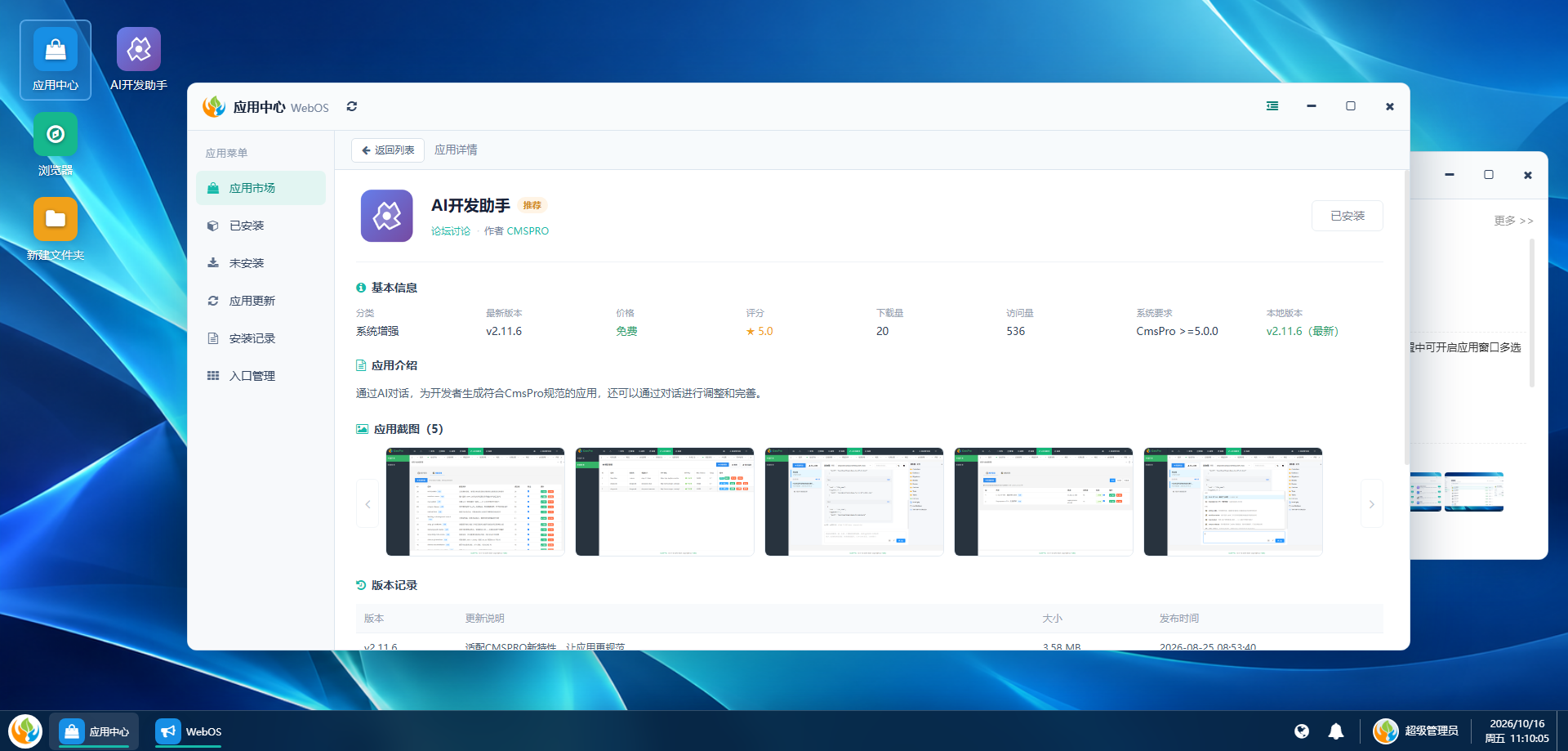The image size is (1568, 751).
Task: Click the start menu logo on taskbar
Action: tap(25, 731)
